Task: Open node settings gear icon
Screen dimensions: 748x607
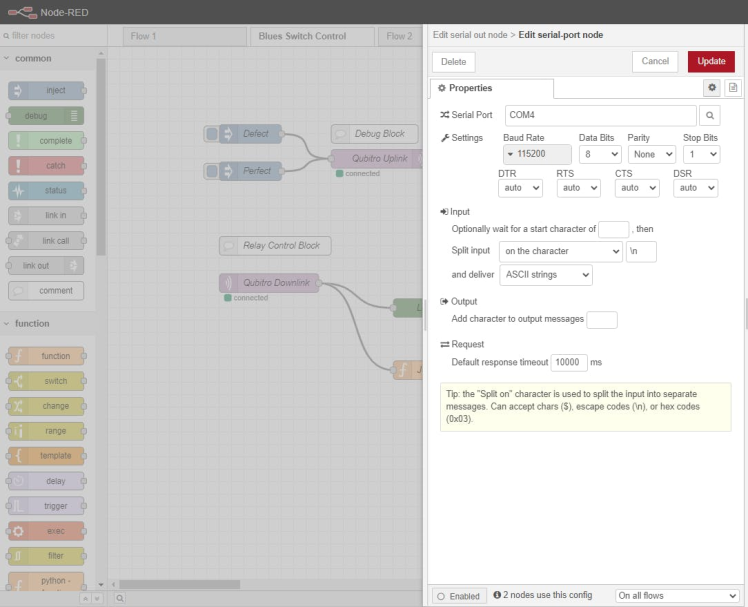Action: pyautogui.click(x=712, y=88)
